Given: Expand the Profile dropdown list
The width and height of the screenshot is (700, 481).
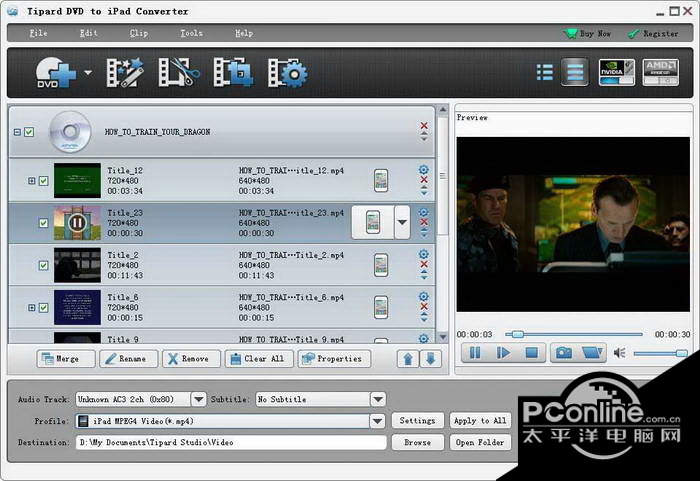Looking at the screenshot, I should tap(377, 421).
